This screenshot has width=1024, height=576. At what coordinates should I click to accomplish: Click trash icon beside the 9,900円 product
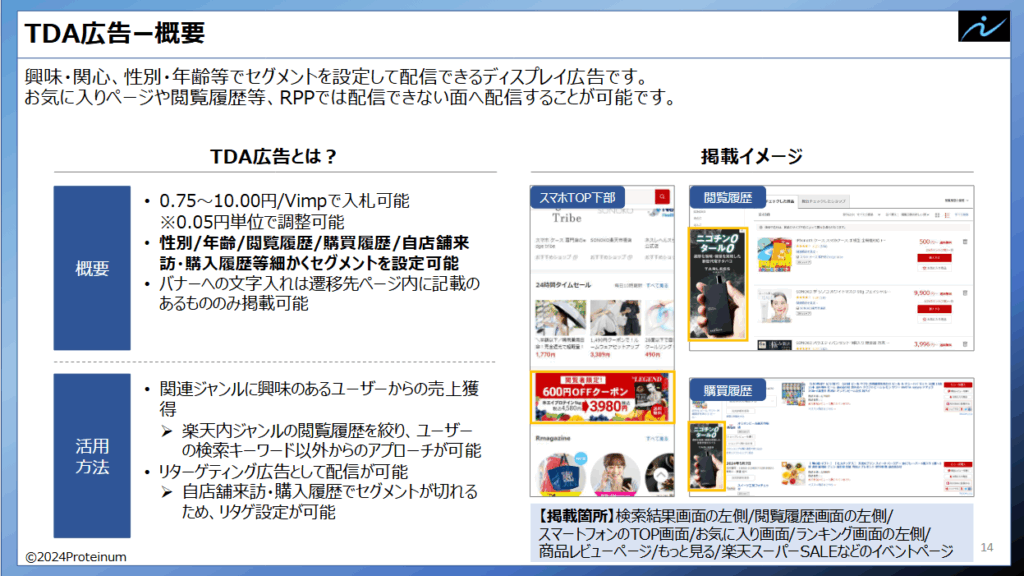click(x=964, y=293)
